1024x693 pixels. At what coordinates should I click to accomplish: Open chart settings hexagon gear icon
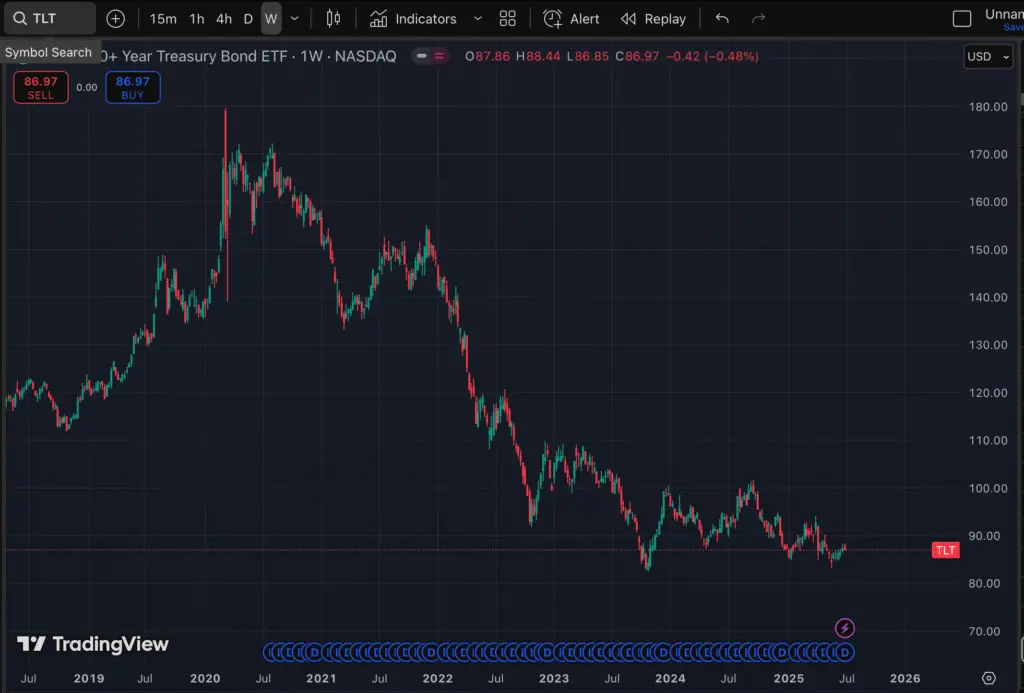pos(989,678)
